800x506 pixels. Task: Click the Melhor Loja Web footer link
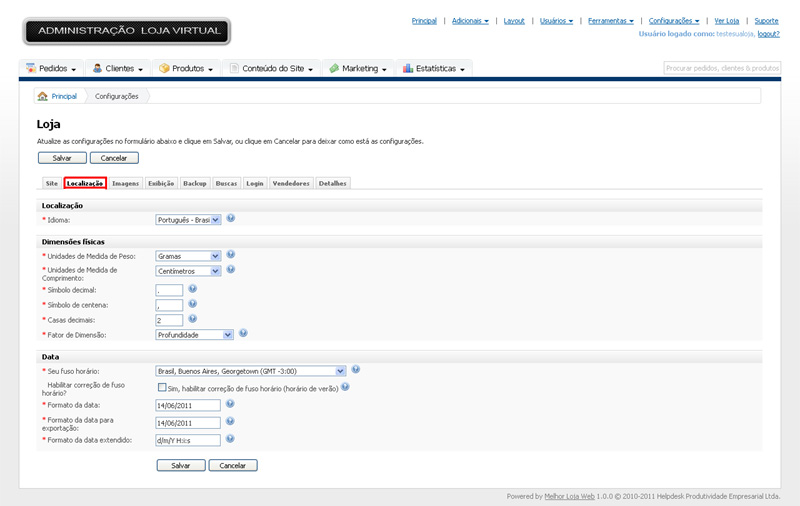(569, 496)
